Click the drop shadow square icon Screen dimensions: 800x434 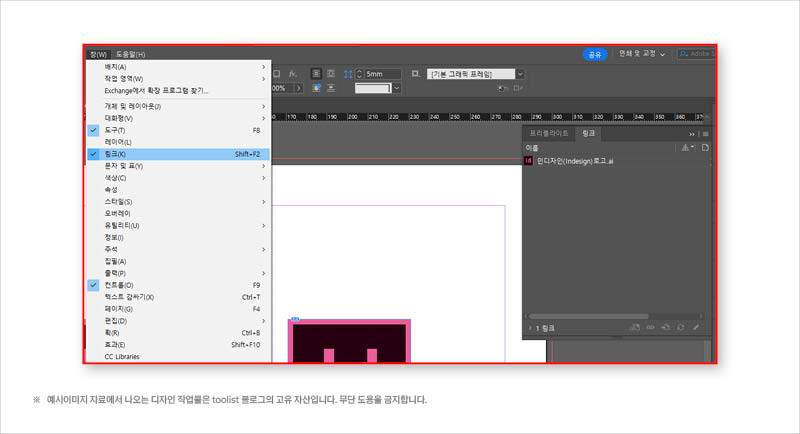coord(277,74)
